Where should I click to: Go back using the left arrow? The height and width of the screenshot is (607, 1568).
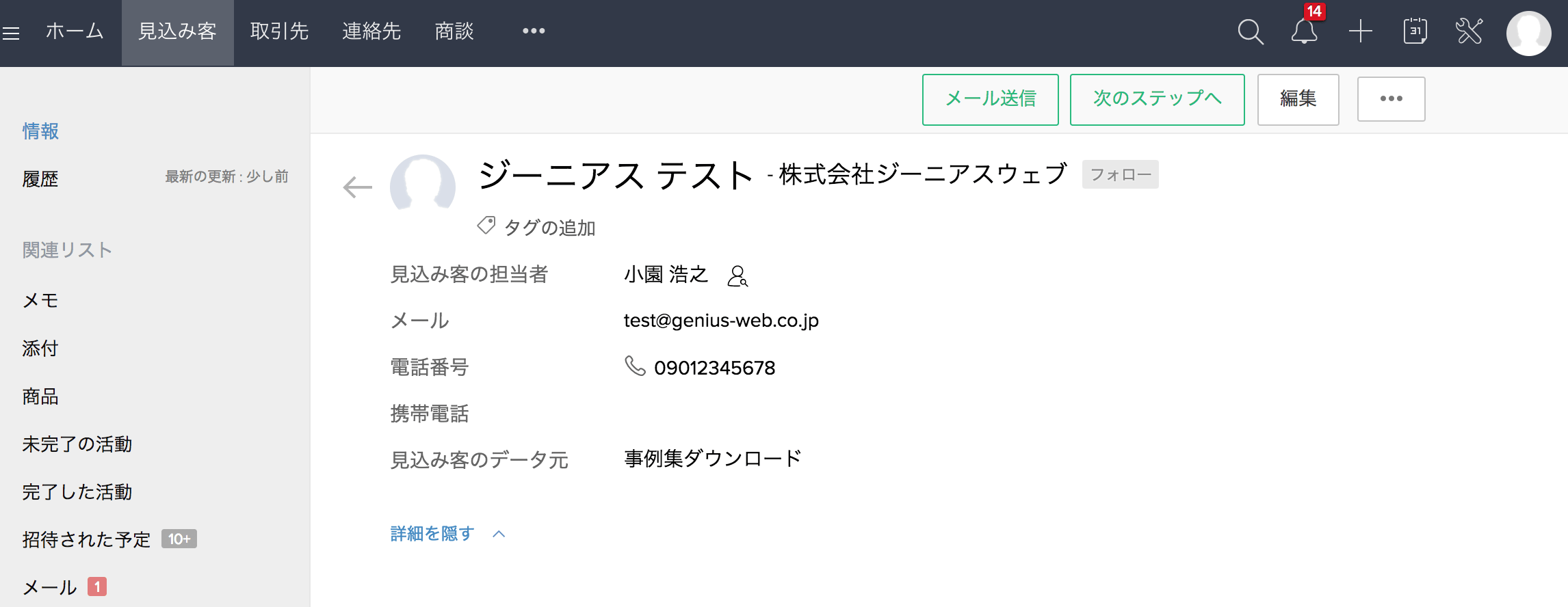tap(357, 187)
